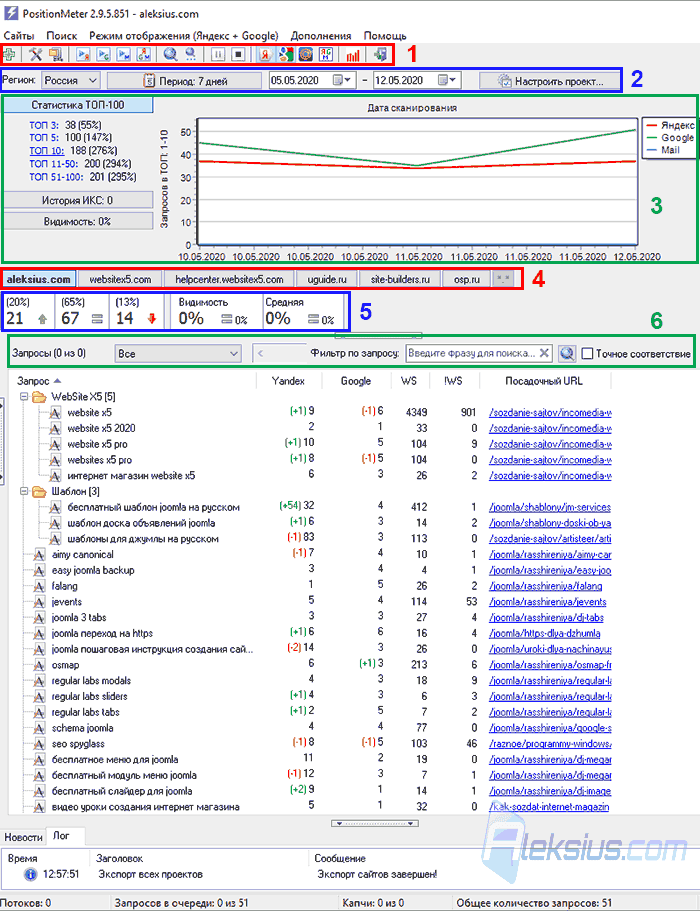Toggle the ЯGM combined display icon
Viewport: 700px width, 911px height.
(326, 55)
